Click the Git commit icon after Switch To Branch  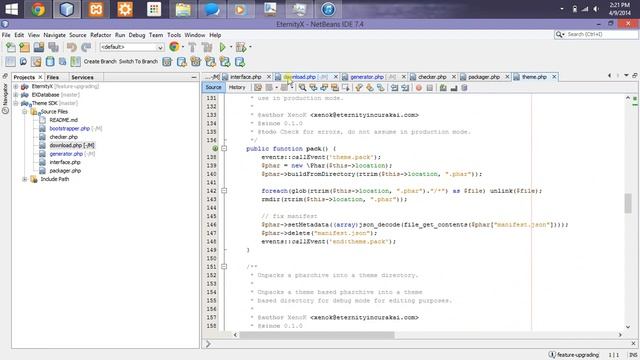[167, 62]
